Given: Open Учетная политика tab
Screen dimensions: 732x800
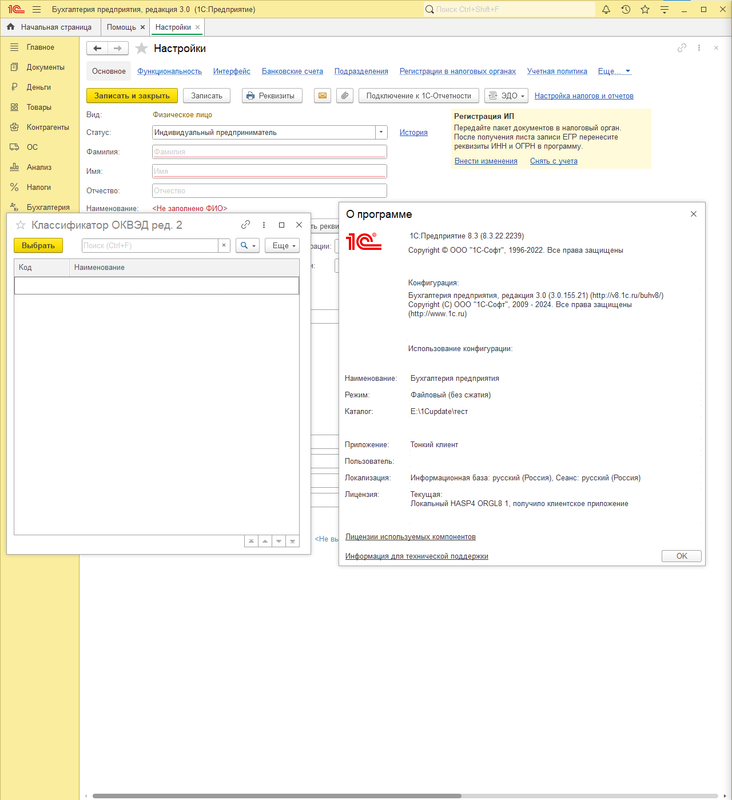Looking at the screenshot, I should tap(557, 71).
